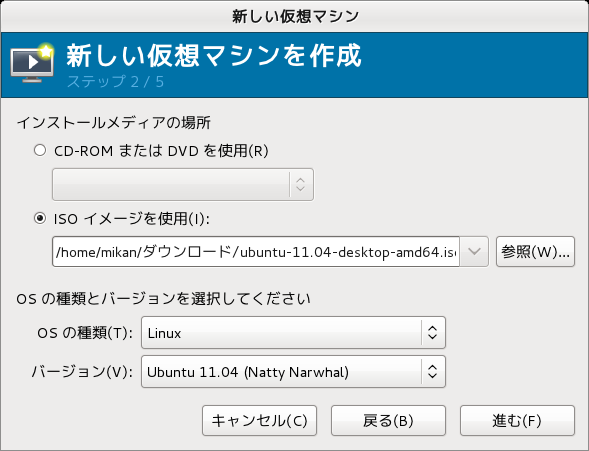
Task: Proceed with the 進む(F) button
Action: click(517, 421)
